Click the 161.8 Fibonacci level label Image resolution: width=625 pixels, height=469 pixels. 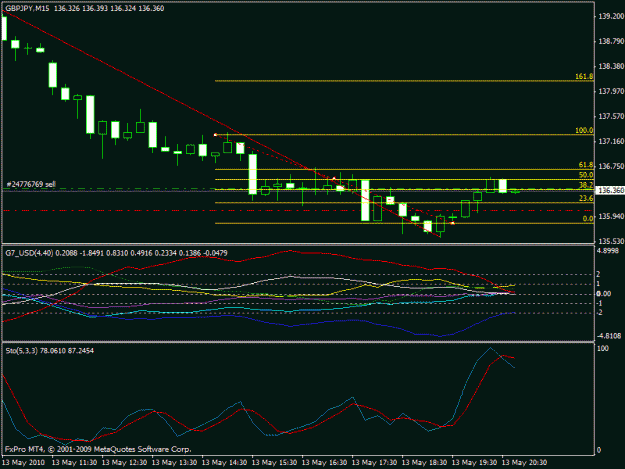click(x=584, y=77)
